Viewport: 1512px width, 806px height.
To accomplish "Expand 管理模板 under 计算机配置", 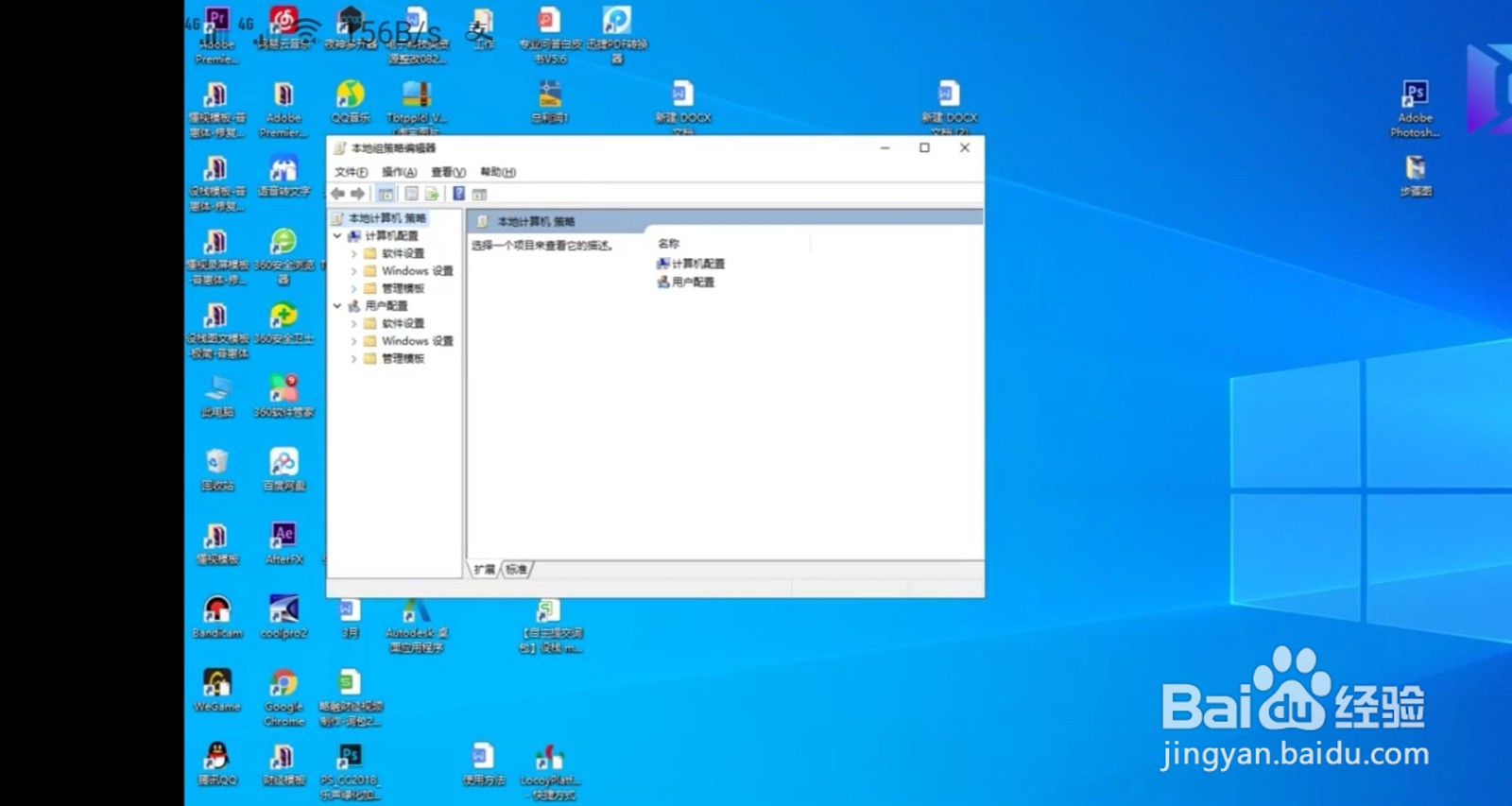I will pyautogui.click(x=354, y=288).
